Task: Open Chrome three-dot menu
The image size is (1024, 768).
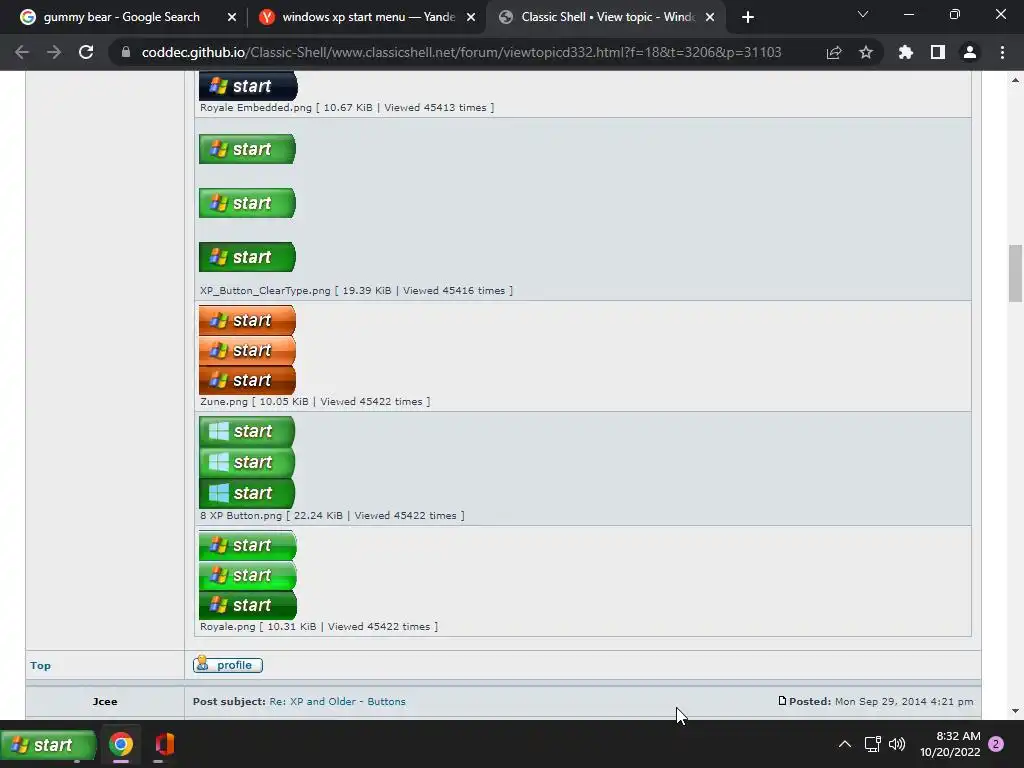Action: (x=1002, y=52)
